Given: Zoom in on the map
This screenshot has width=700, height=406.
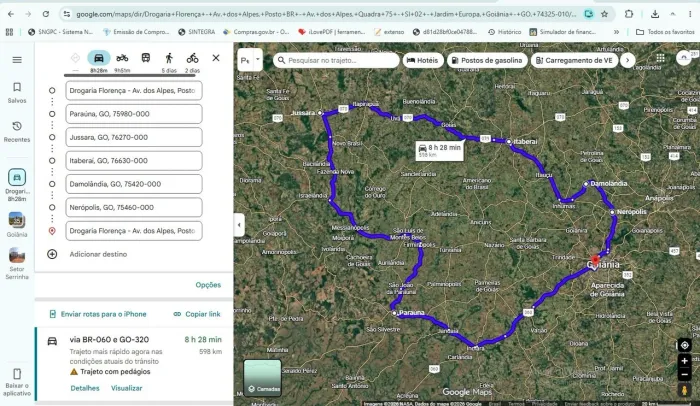Looking at the screenshot, I should tap(684, 361).
